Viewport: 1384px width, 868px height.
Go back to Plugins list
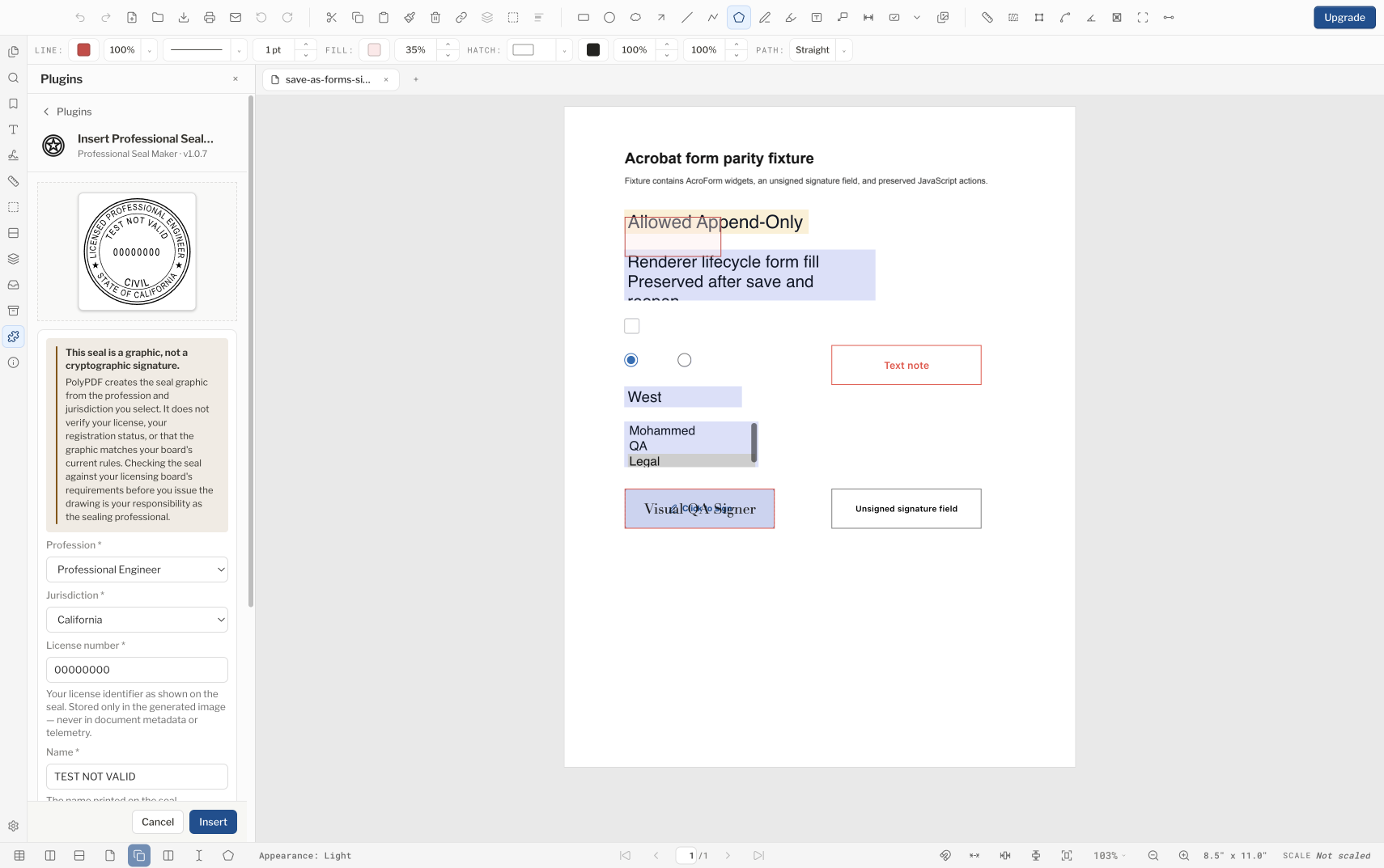click(67, 112)
